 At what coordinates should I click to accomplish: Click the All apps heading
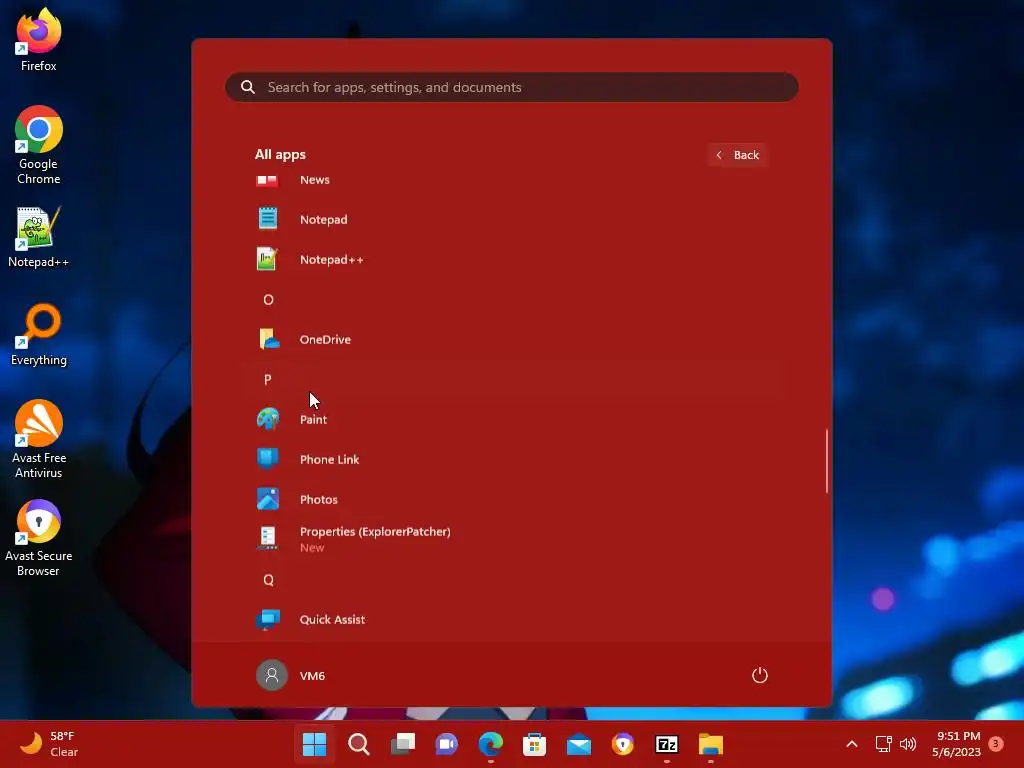coord(280,155)
